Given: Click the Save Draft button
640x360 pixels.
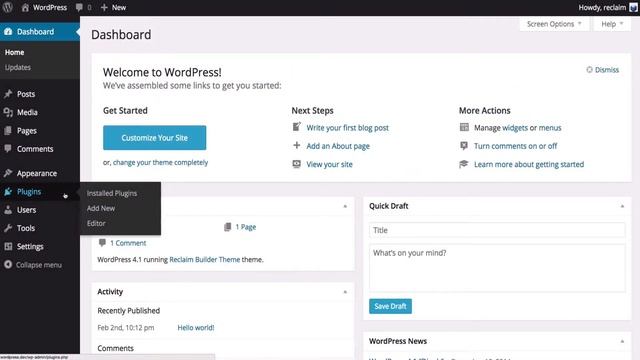Looking at the screenshot, I should (x=390, y=306).
